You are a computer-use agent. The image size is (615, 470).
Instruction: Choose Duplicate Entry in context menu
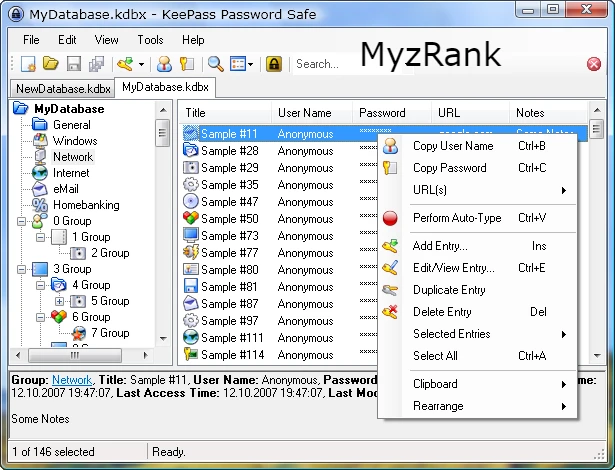[477, 290]
